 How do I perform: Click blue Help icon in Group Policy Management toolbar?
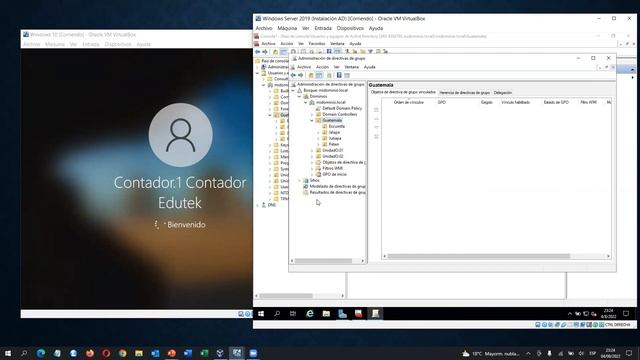click(x=339, y=75)
